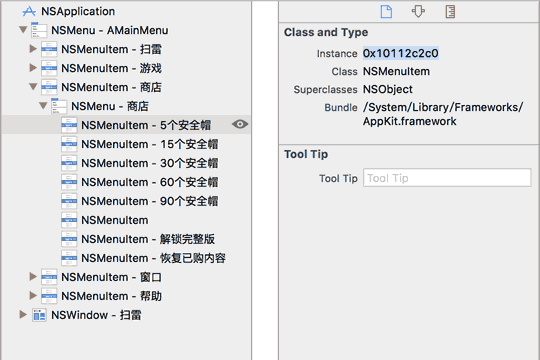
Task: Click the Class and Type header
Action: [x=326, y=32]
